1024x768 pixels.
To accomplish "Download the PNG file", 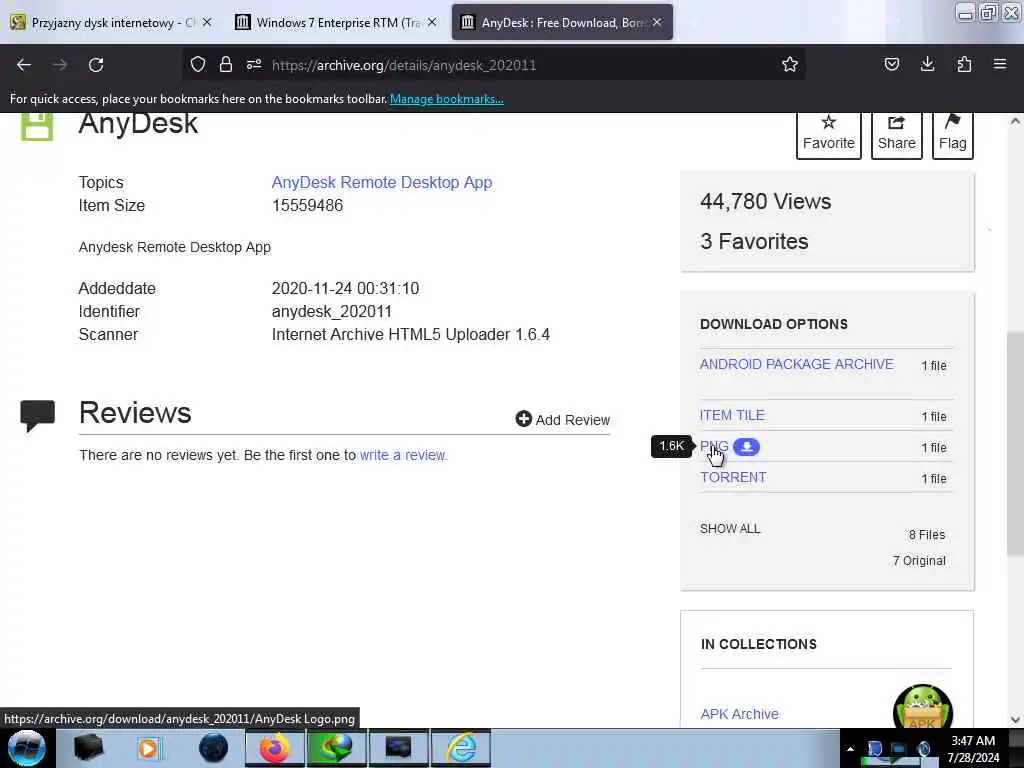I will tap(714, 447).
